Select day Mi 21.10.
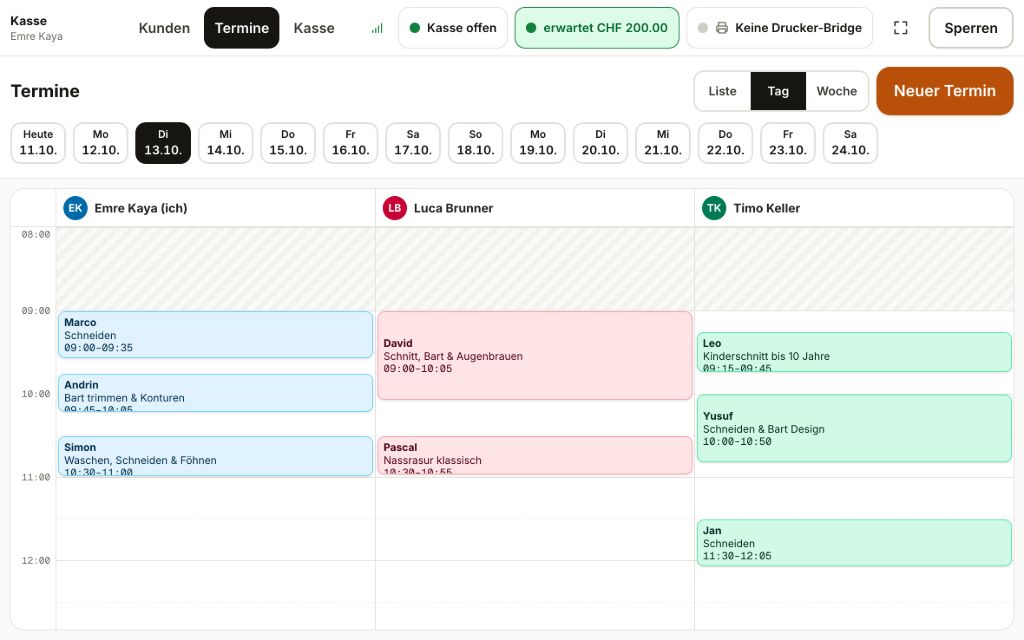This screenshot has height=640, width=1024. [x=663, y=142]
